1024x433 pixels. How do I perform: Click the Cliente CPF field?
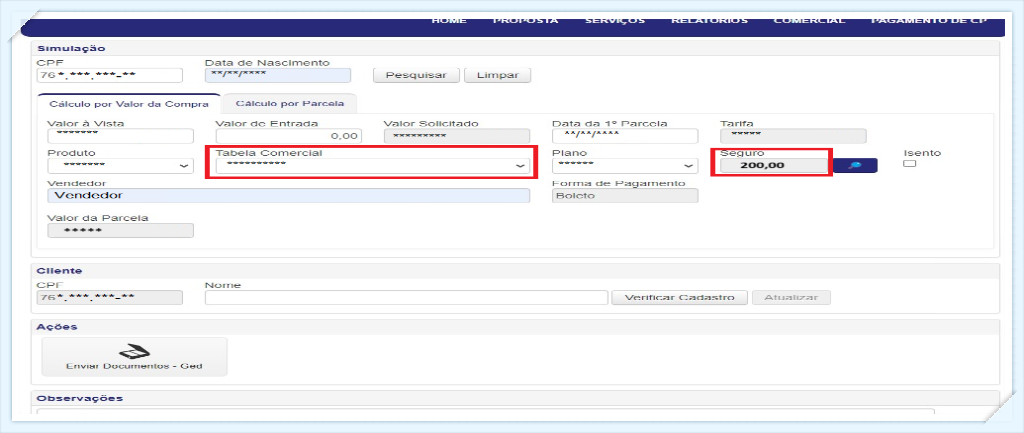pyautogui.click(x=110, y=298)
